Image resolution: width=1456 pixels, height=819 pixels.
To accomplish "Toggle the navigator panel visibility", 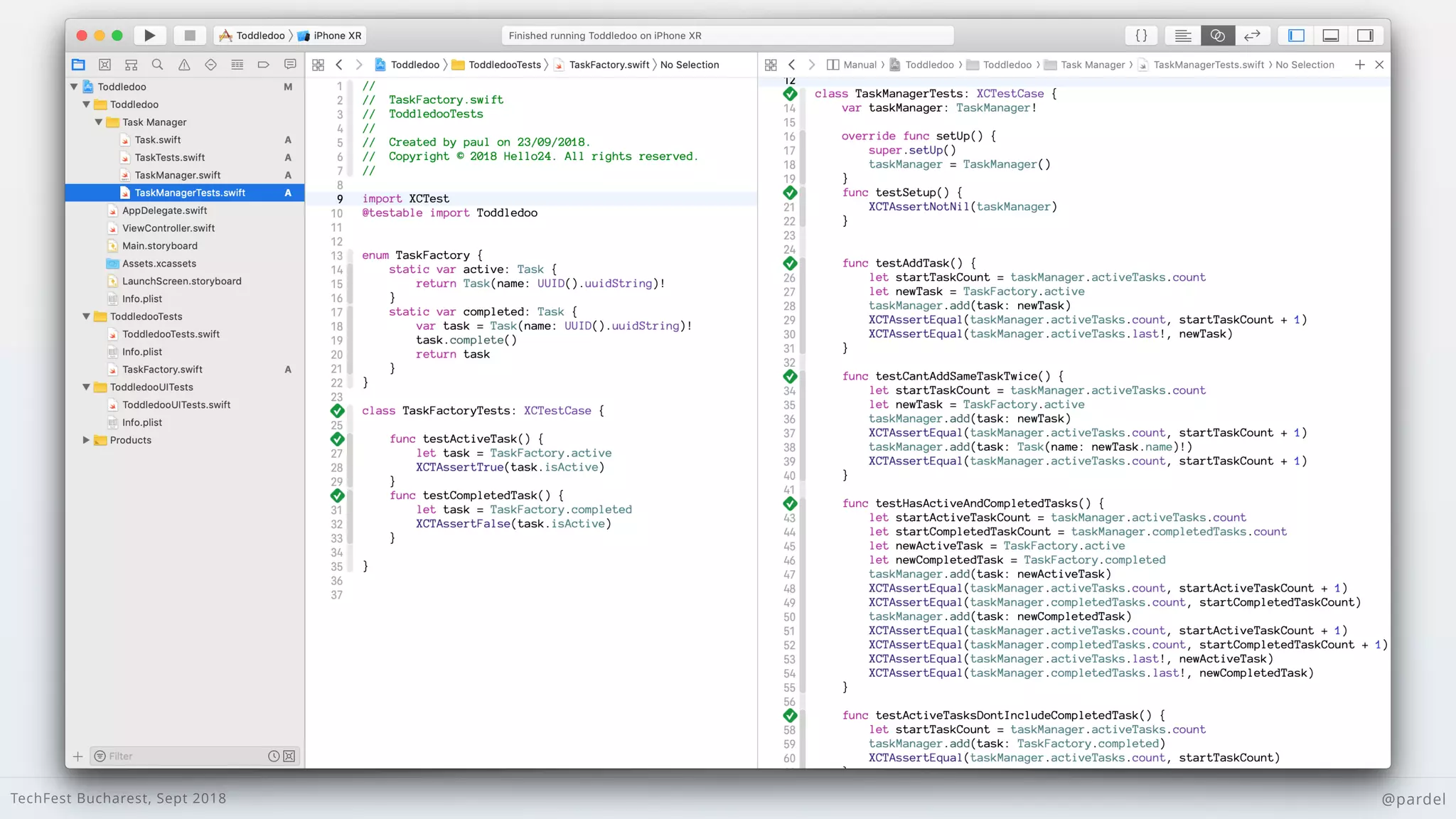I will (1296, 36).
